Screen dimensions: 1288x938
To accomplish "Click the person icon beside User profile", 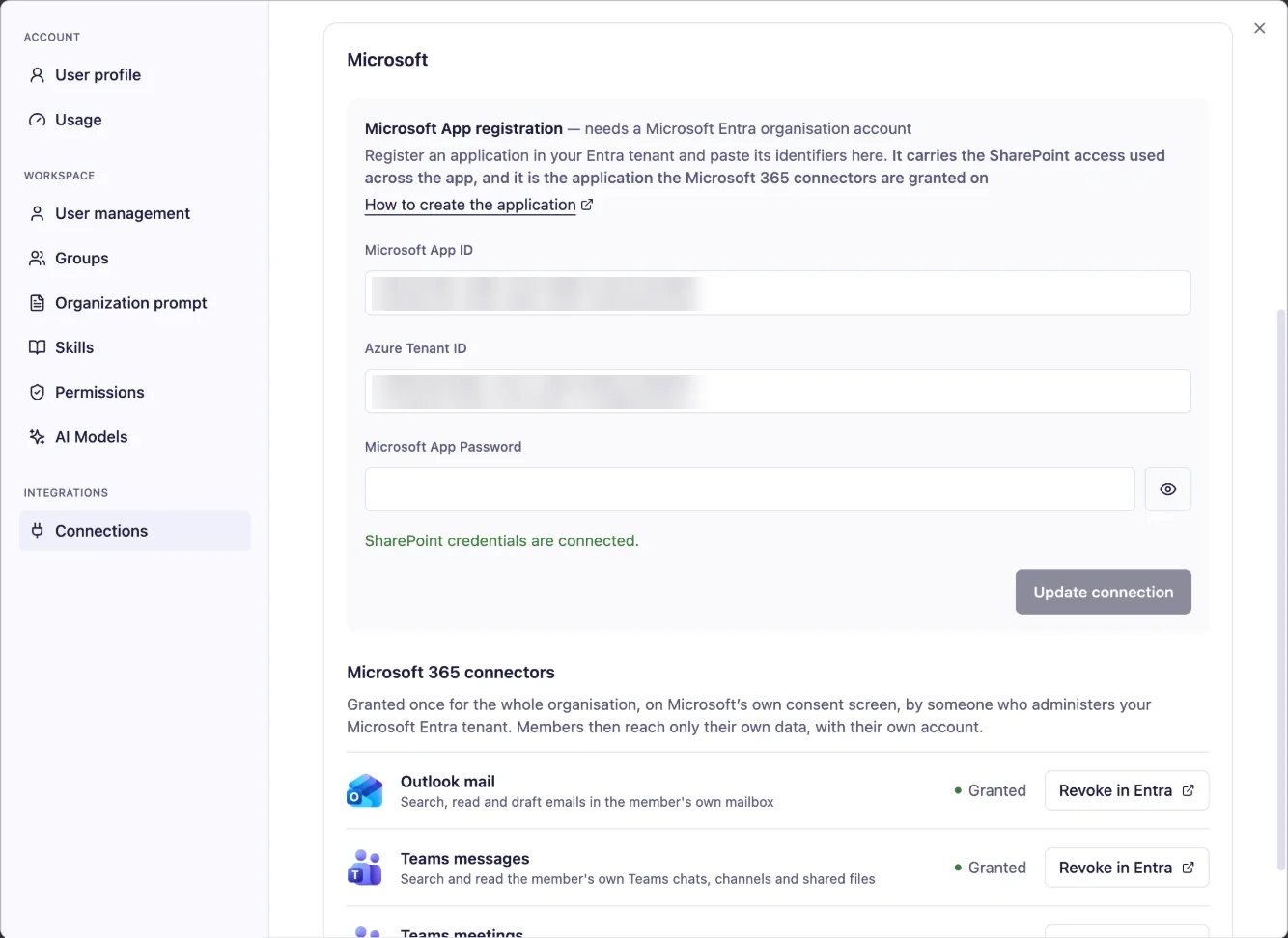I will click(37, 75).
